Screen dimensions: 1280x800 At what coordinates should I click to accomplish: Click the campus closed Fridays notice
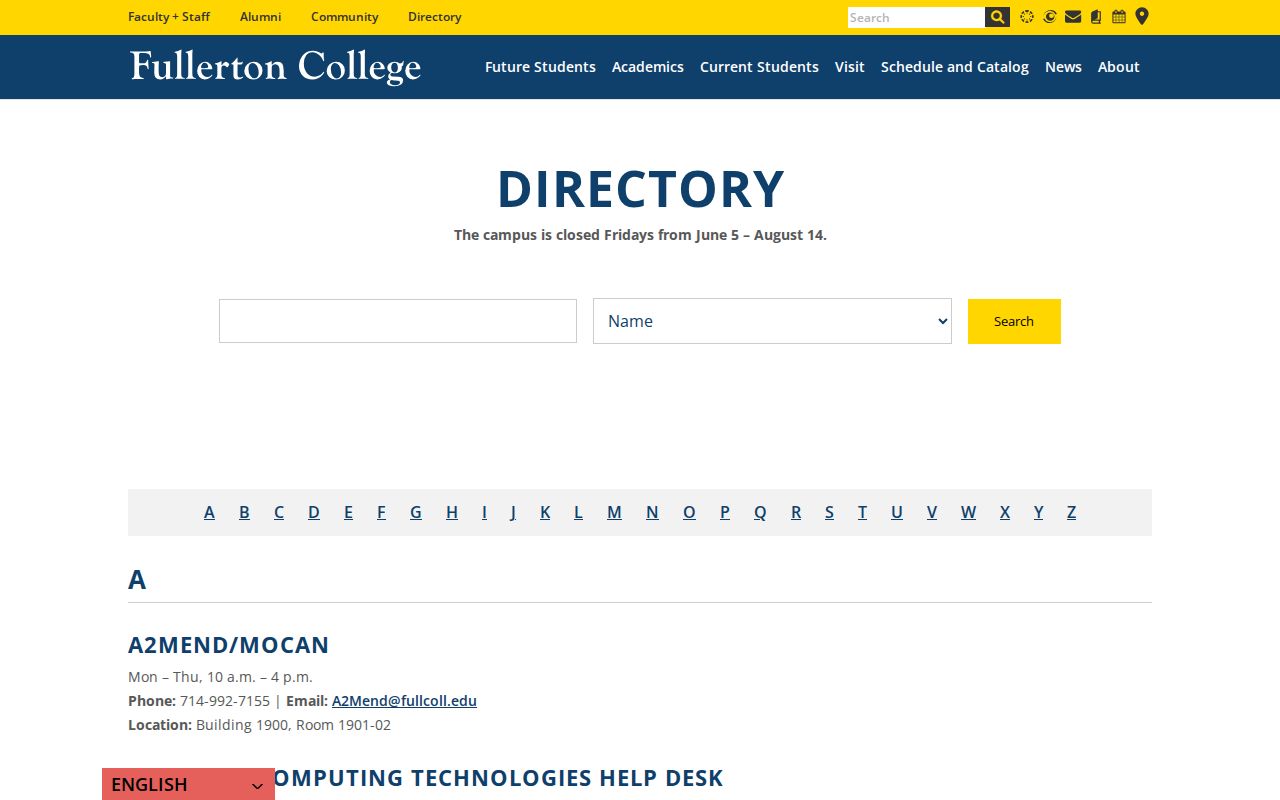640,235
